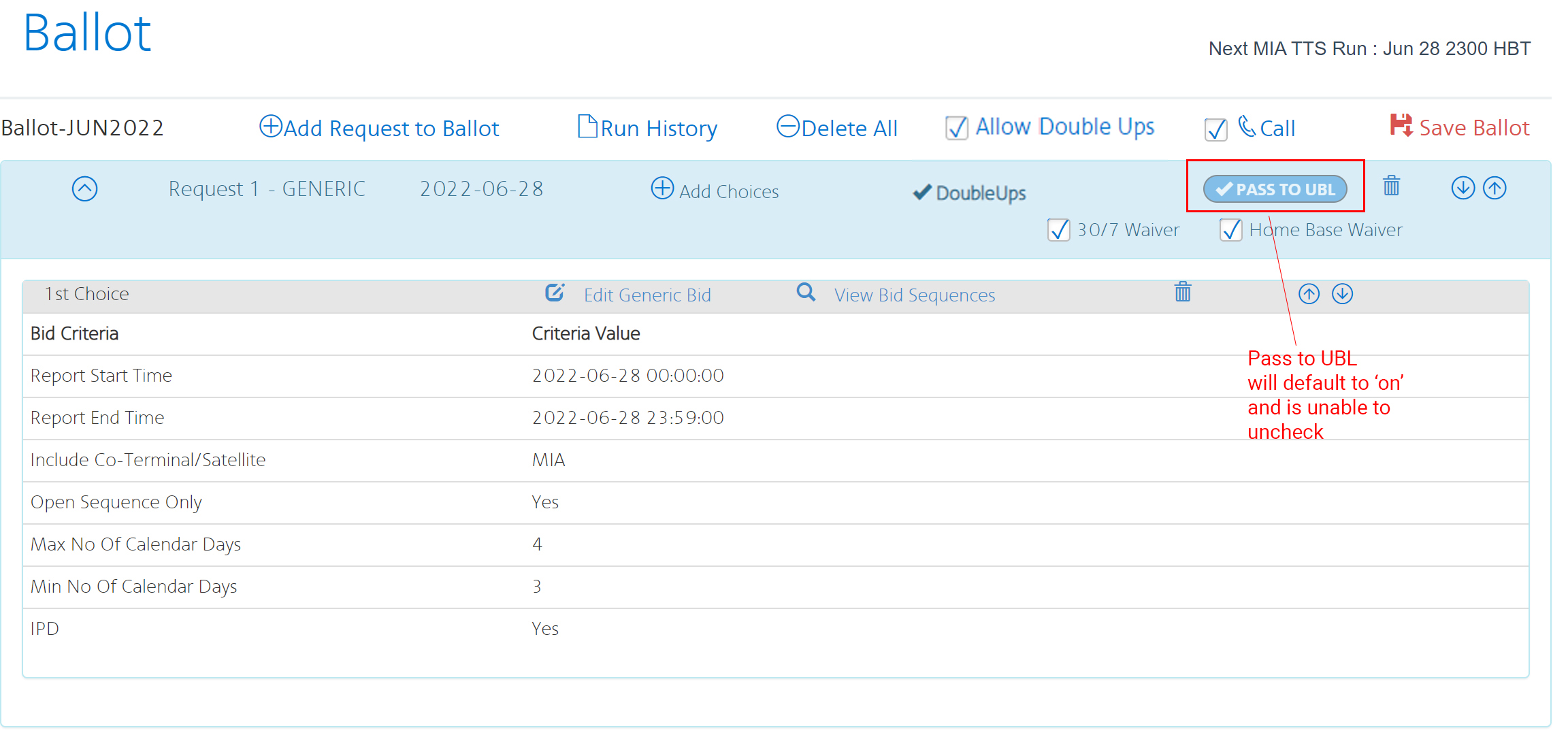
Task: Click Add Request to Ballot link
Action: [x=391, y=129]
